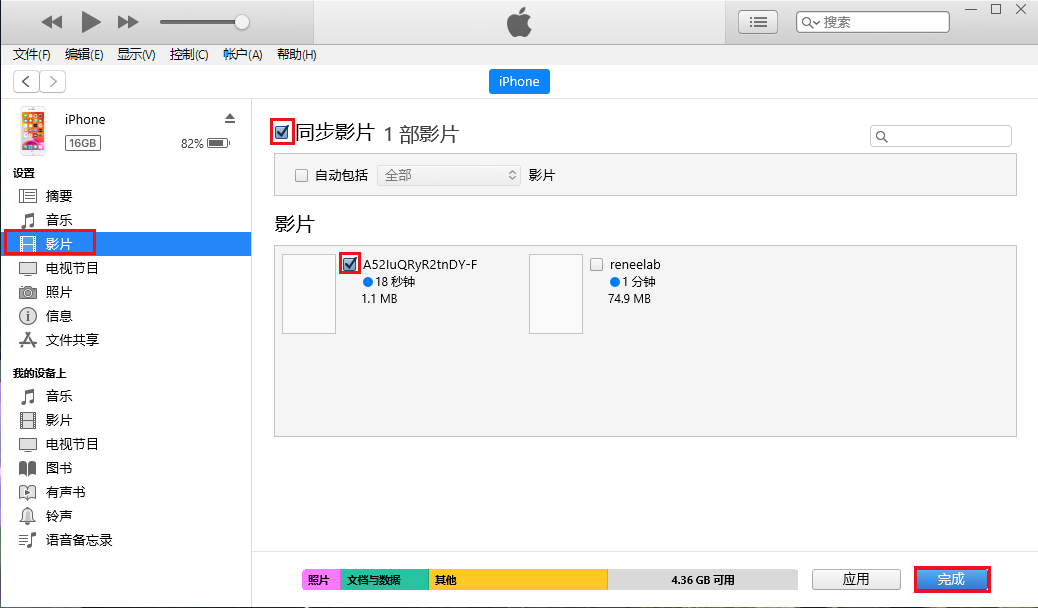Open the 文件(F) menu
The height and width of the screenshot is (608, 1038).
[x=32, y=54]
